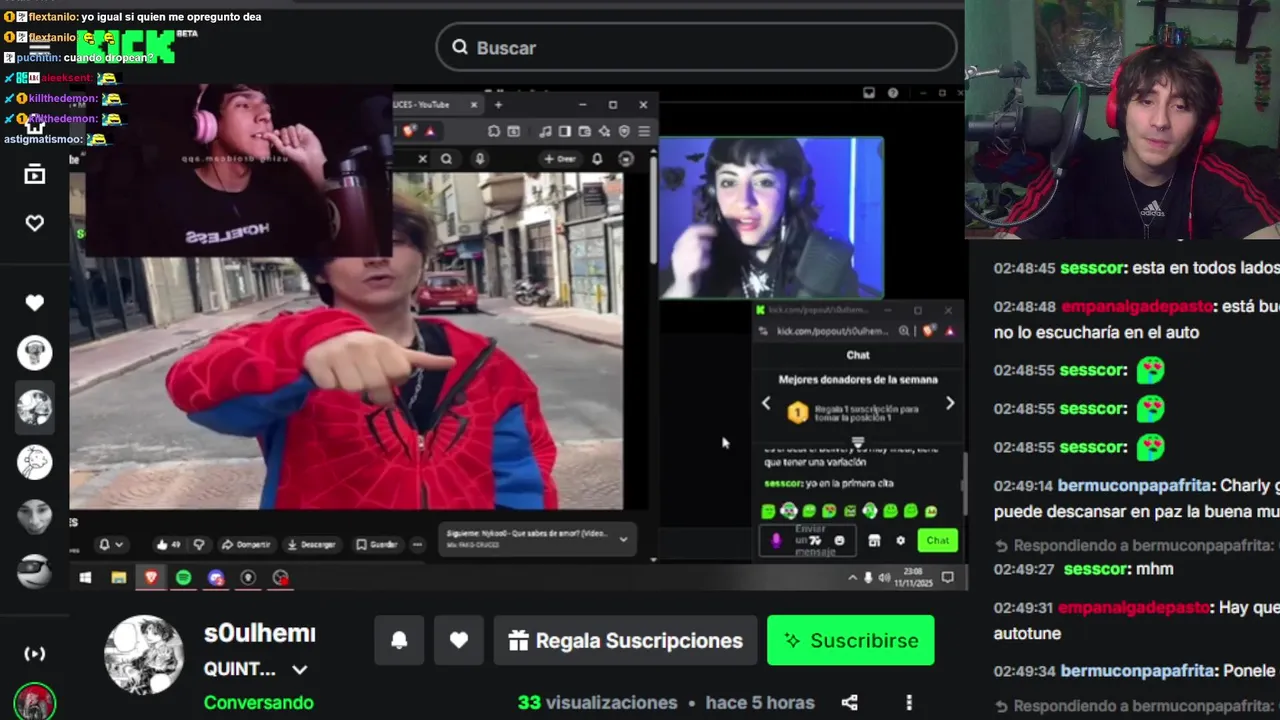
Task: Zoom icon in chat popout address bar
Action: (x=904, y=331)
